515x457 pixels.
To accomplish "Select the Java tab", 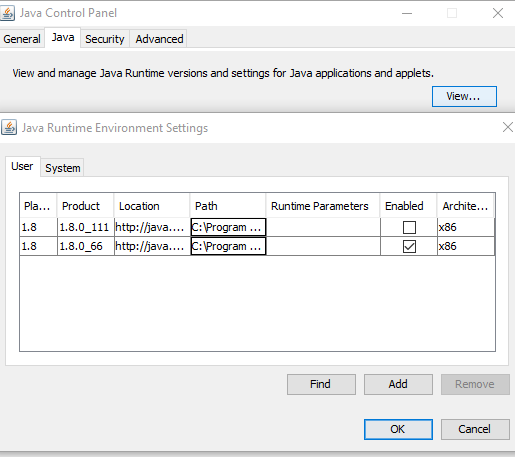I will [63, 37].
